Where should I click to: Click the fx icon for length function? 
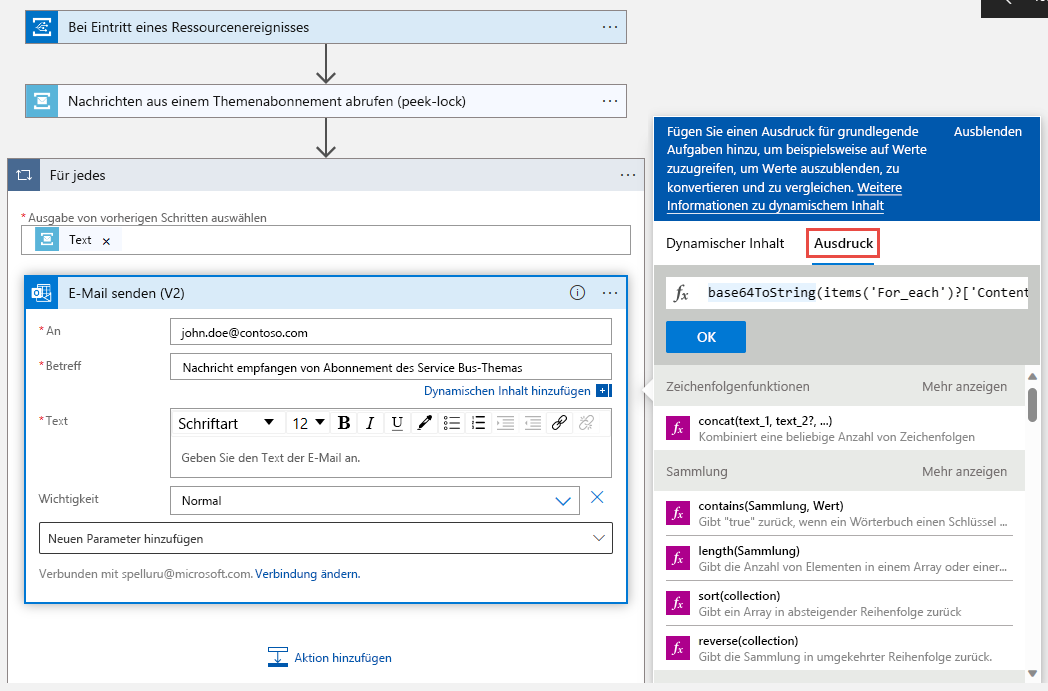(678, 558)
